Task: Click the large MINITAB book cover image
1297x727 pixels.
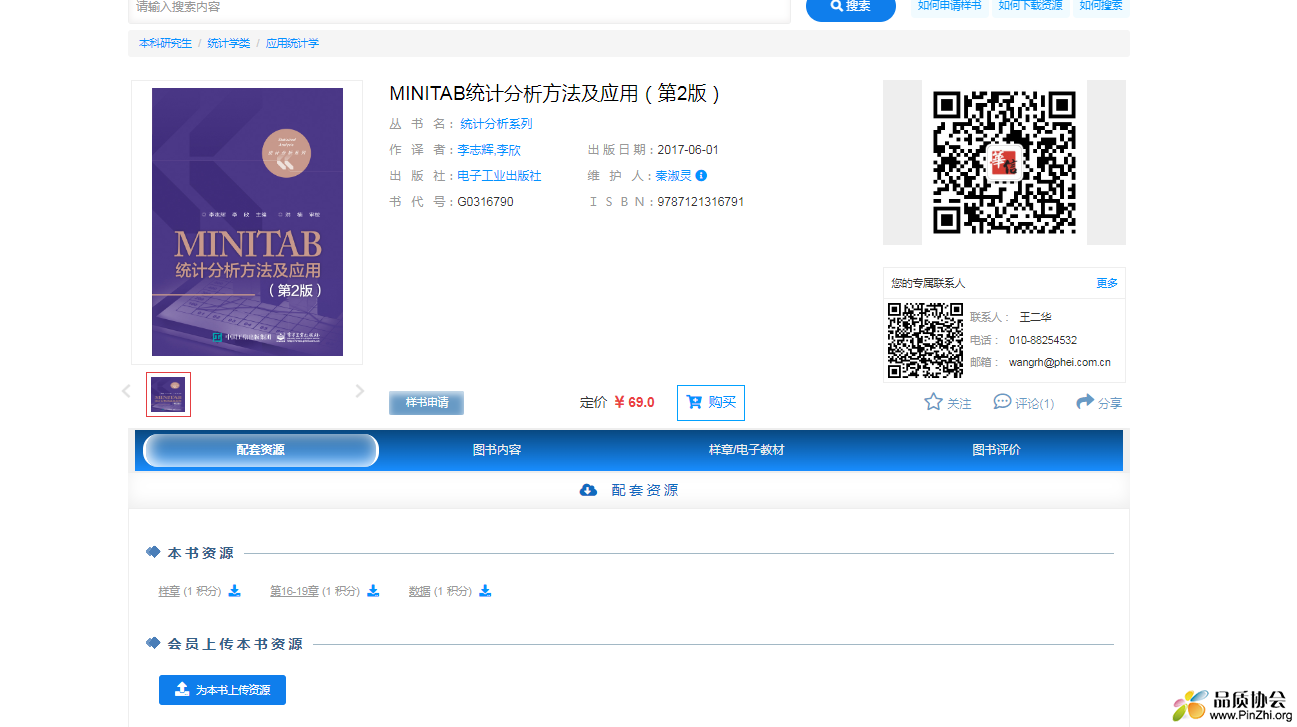Action: [x=247, y=222]
